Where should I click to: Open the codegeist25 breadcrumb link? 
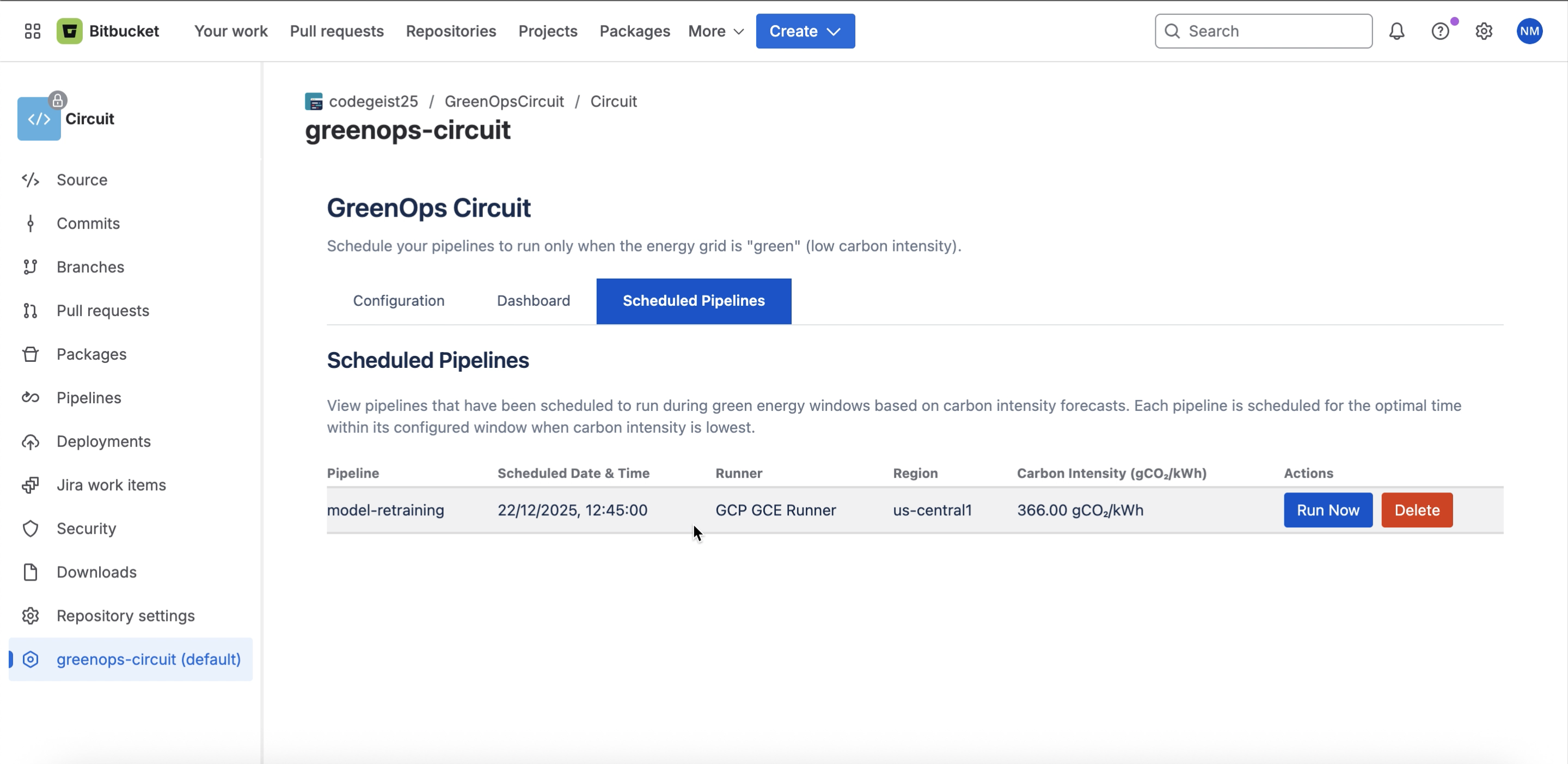pos(373,102)
